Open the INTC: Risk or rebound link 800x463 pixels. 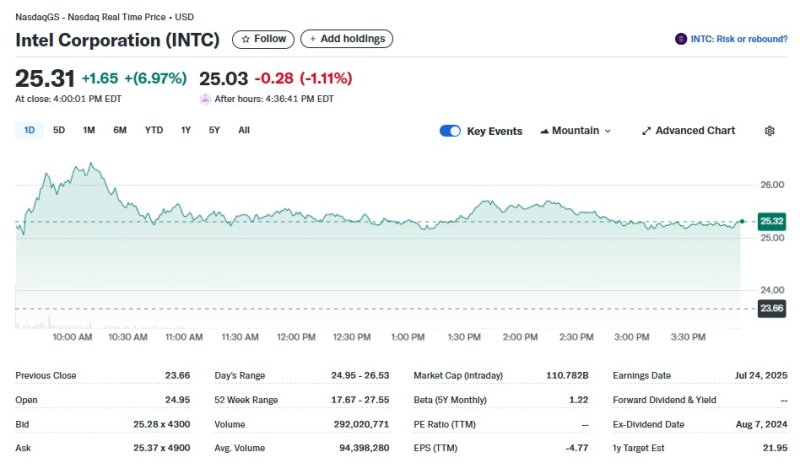pos(738,39)
